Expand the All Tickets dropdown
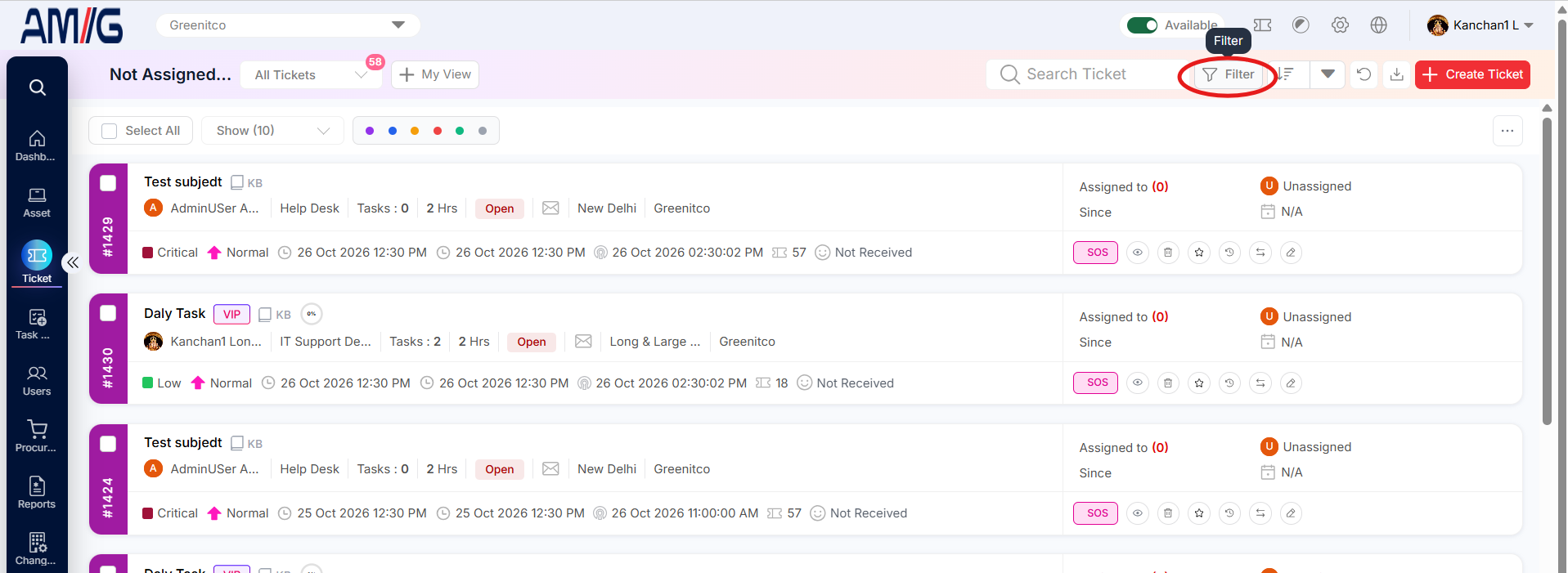The height and width of the screenshot is (573, 1568). tap(311, 74)
